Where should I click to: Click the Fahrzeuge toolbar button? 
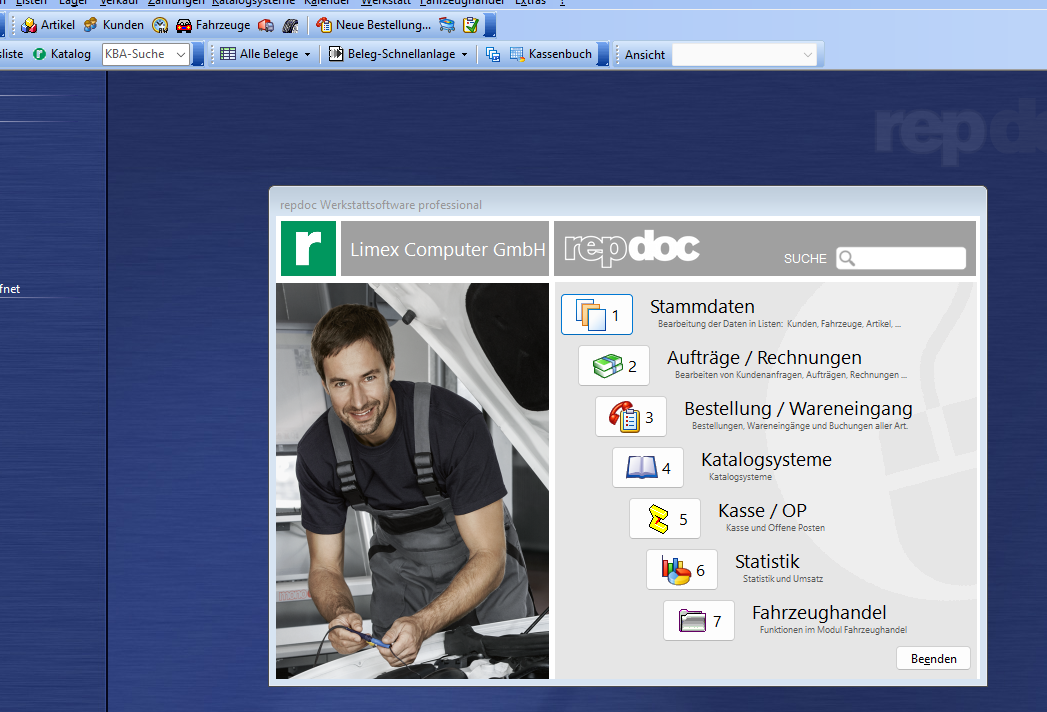pyautogui.click(x=213, y=25)
